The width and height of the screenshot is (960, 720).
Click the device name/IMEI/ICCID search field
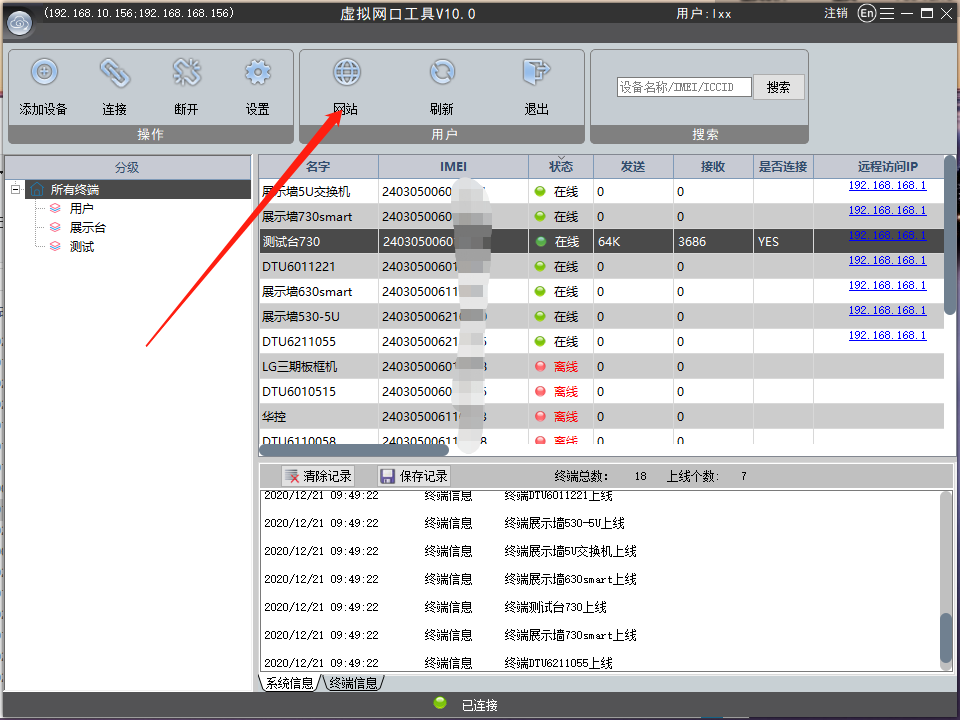point(684,88)
